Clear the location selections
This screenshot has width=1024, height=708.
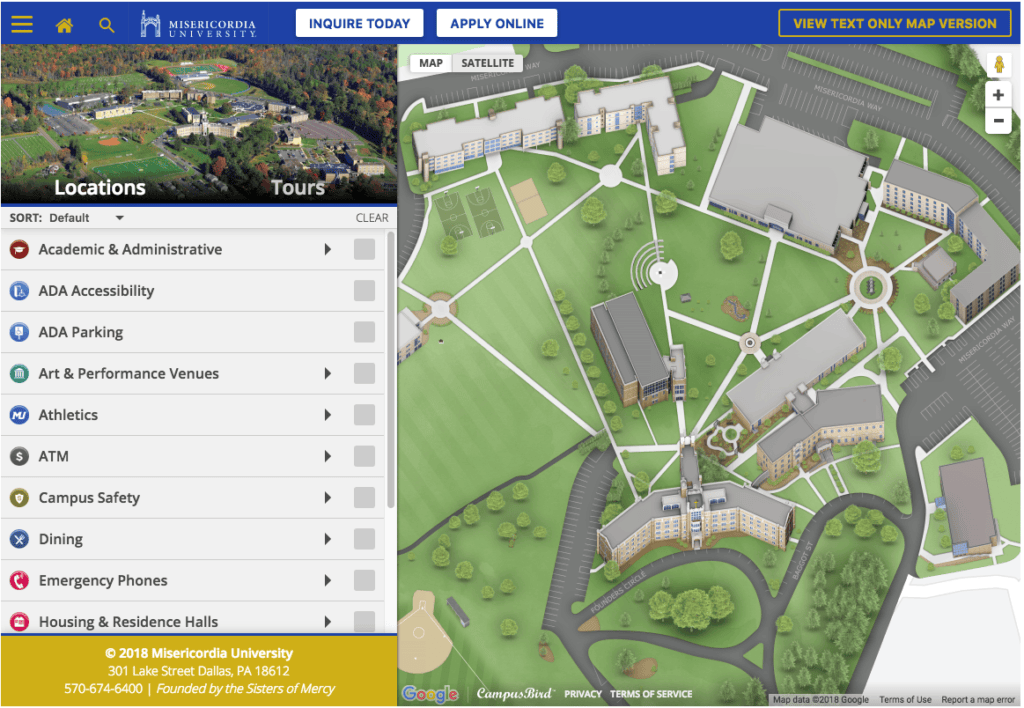[x=372, y=218]
